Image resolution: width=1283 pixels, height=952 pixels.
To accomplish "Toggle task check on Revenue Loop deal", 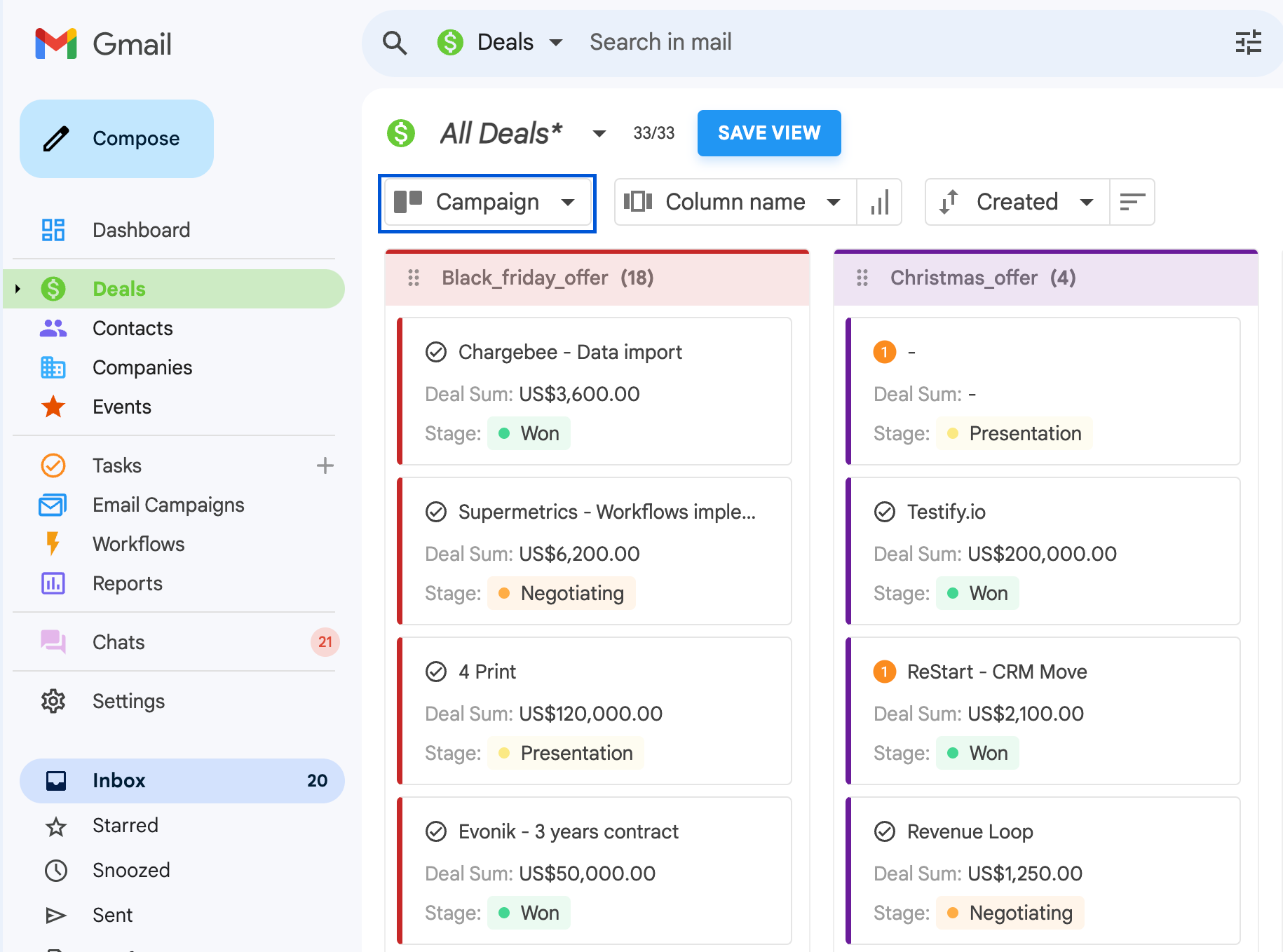I will [x=885, y=831].
